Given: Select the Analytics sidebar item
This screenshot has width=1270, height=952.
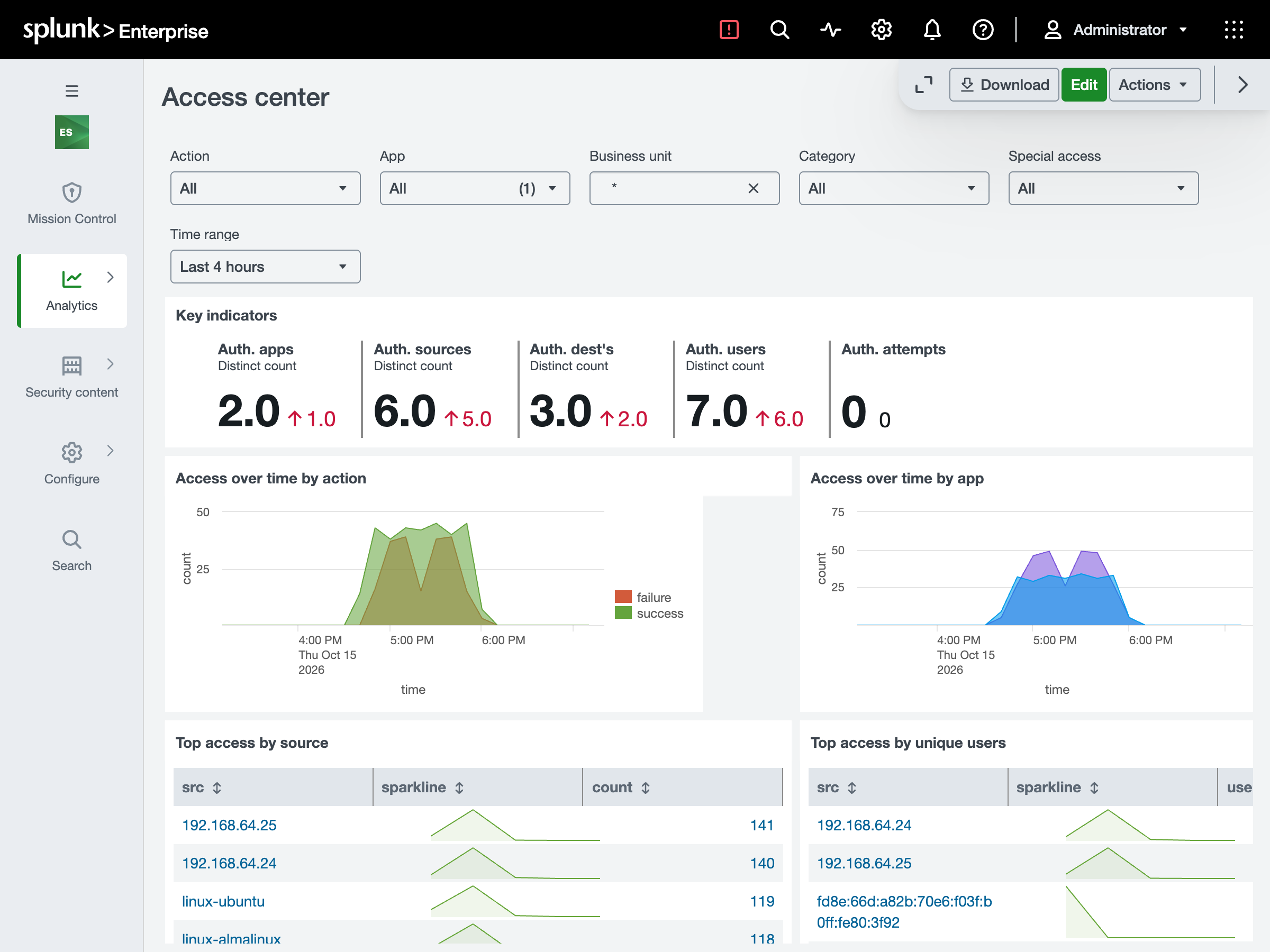Looking at the screenshot, I should (x=72, y=291).
